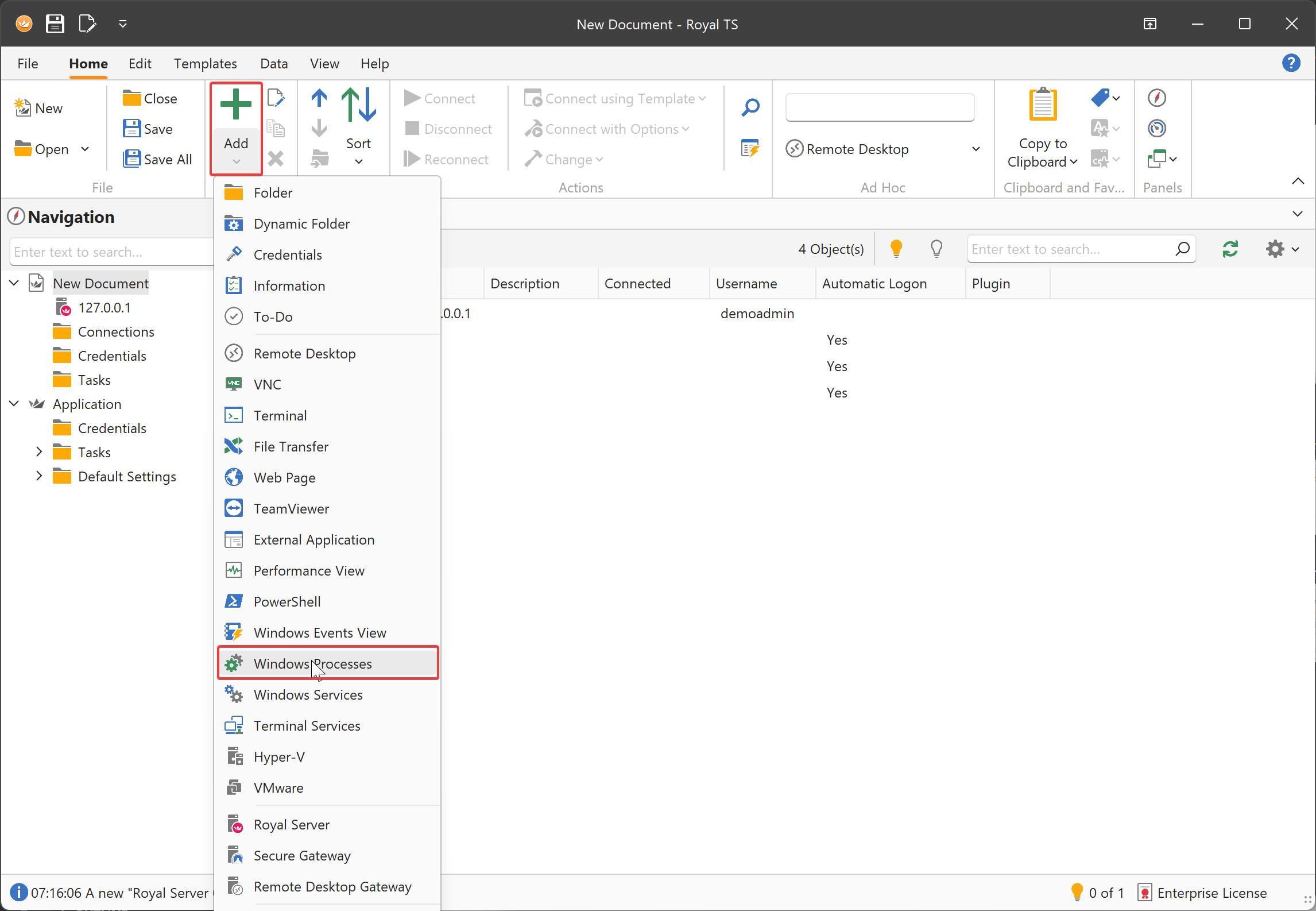Click the Folder icon in Add menu
Image resolution: width=1316 pixels, height=911 pixels.
point(234,192)
